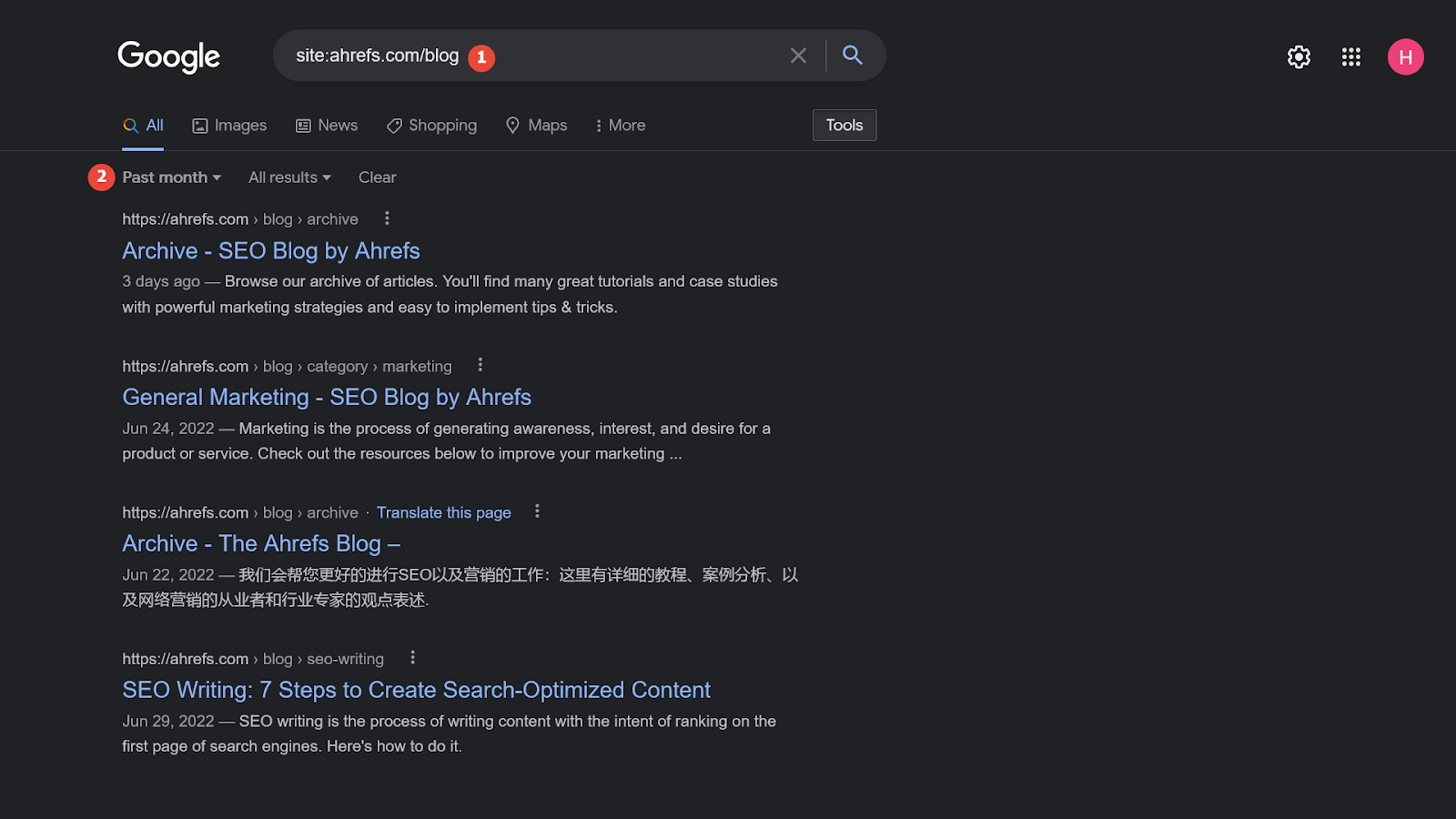The width and height of the screenshot is (1456, 819).
Task: Open three-dot menu beside Translate this page
Action: (x=537, y=511)
